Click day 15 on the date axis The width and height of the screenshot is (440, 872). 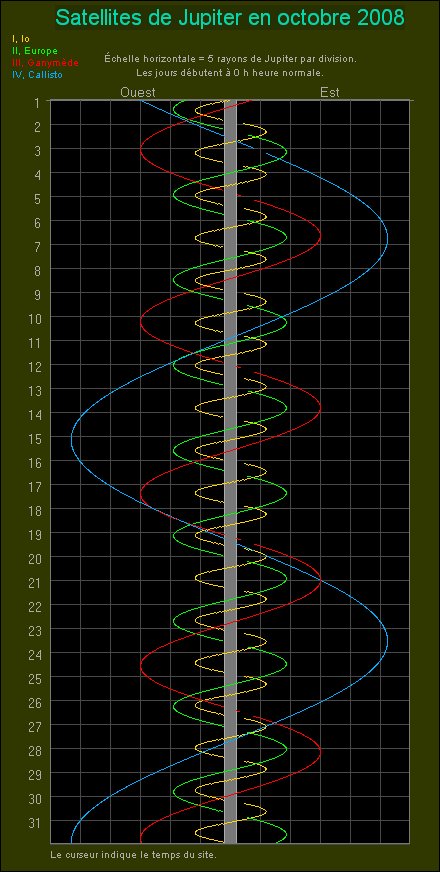[x=34, y=438]
